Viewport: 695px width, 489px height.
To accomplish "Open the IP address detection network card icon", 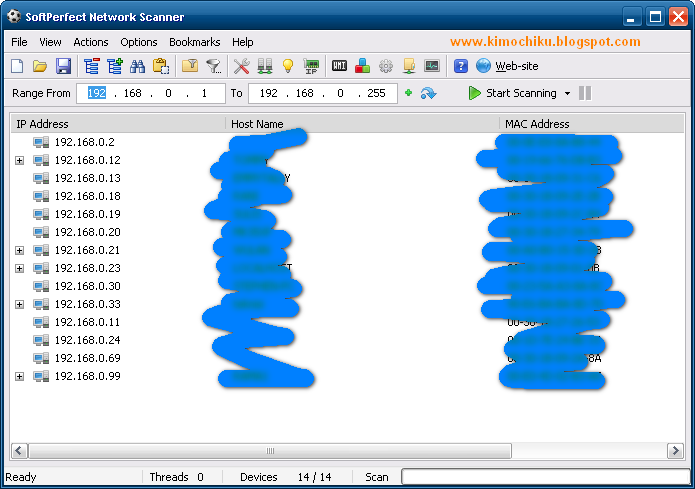I will (x=311, y=67).
